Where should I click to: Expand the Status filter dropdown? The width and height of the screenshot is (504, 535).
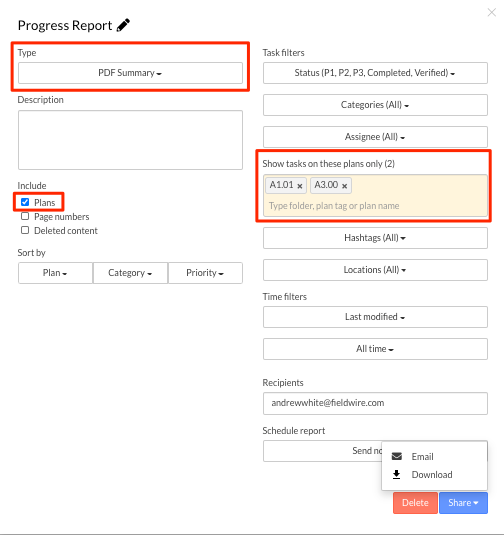coord(375,73)
